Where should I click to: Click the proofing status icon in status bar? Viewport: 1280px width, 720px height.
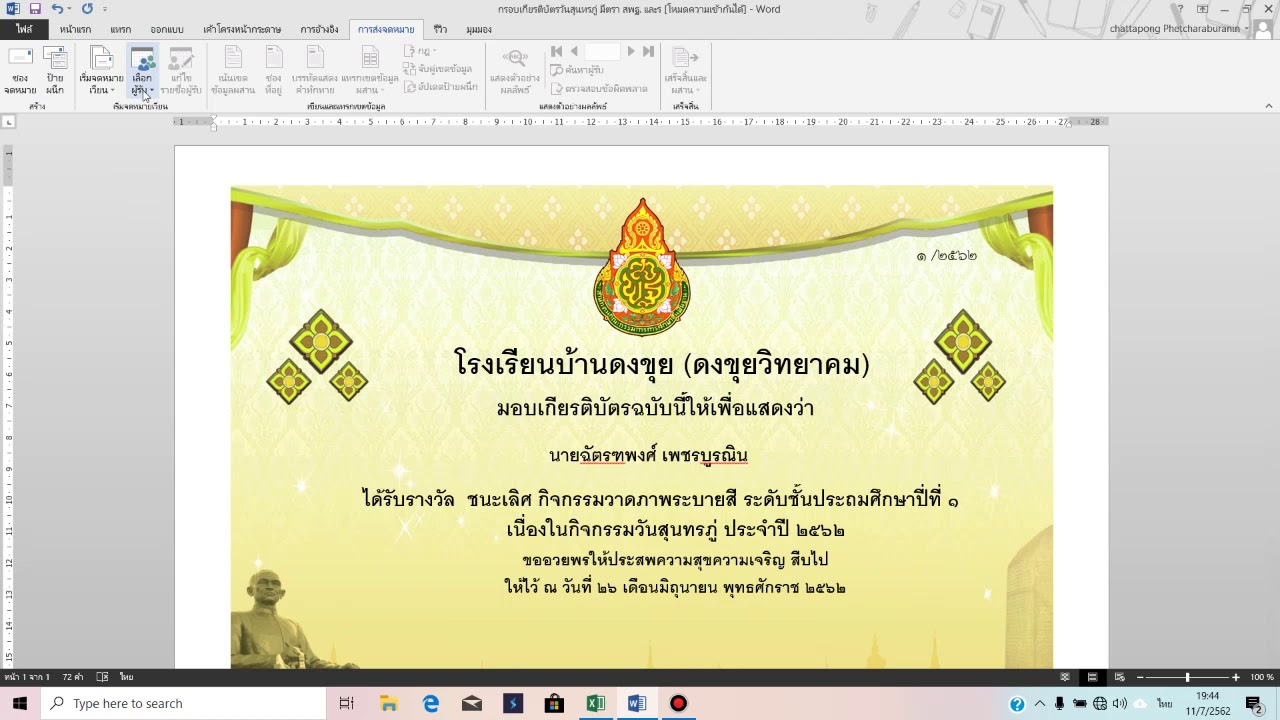click(102, 677)
